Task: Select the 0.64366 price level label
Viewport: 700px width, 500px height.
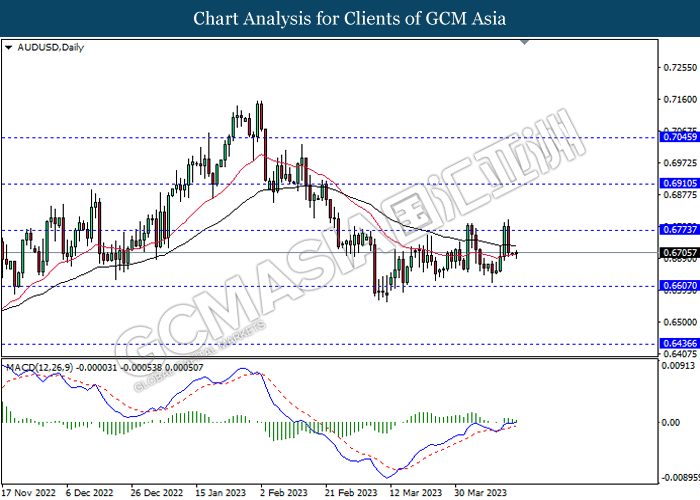Action: point(680,343)
